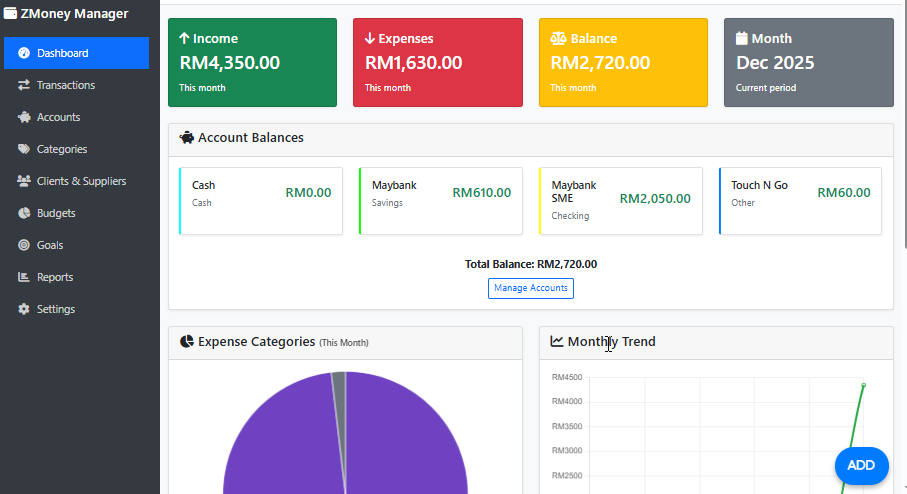This screenshot has height=494, width=907.
Task: Go to the Accounts page
Action: (76, 117)
